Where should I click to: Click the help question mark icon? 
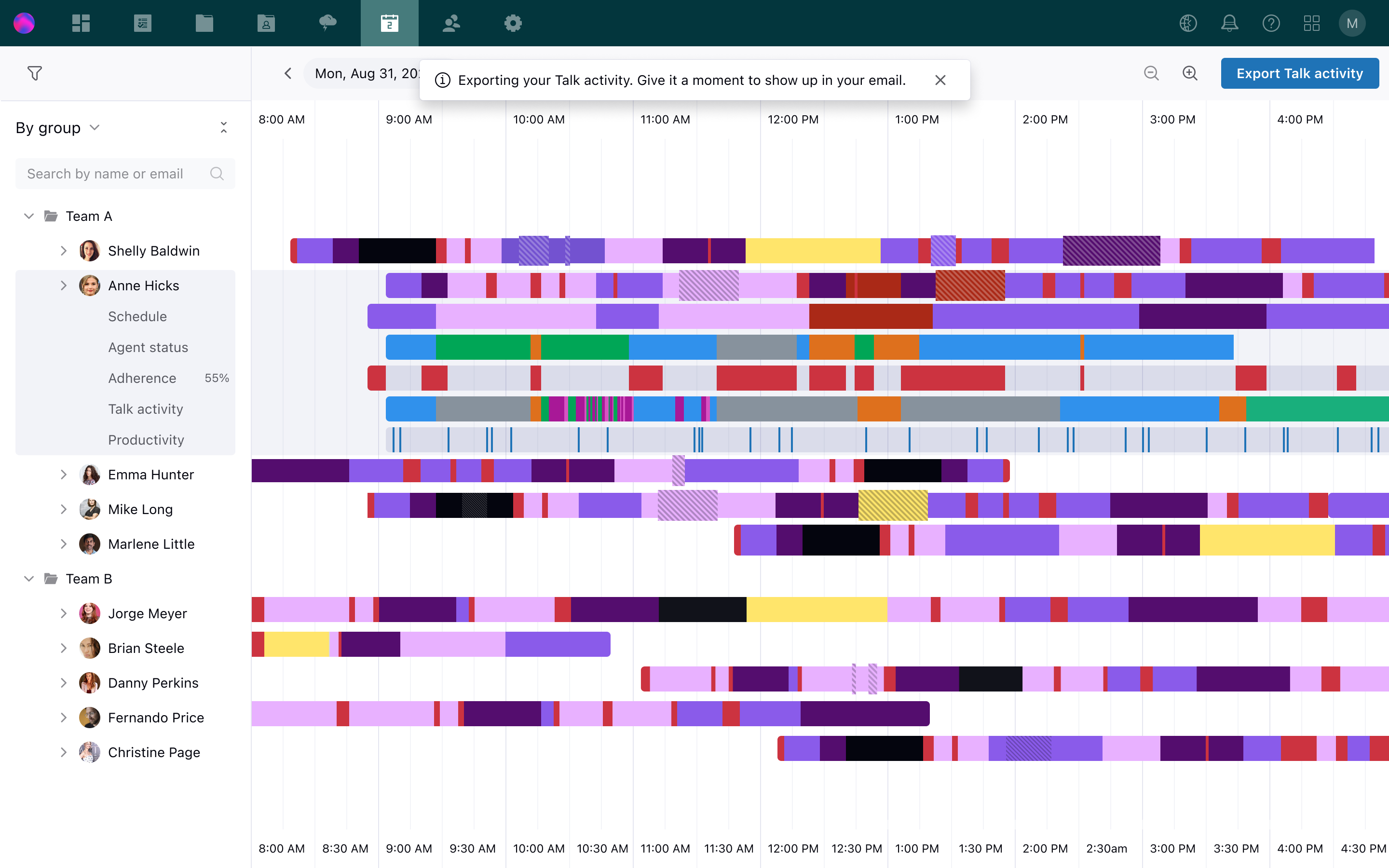(1271, 23)
